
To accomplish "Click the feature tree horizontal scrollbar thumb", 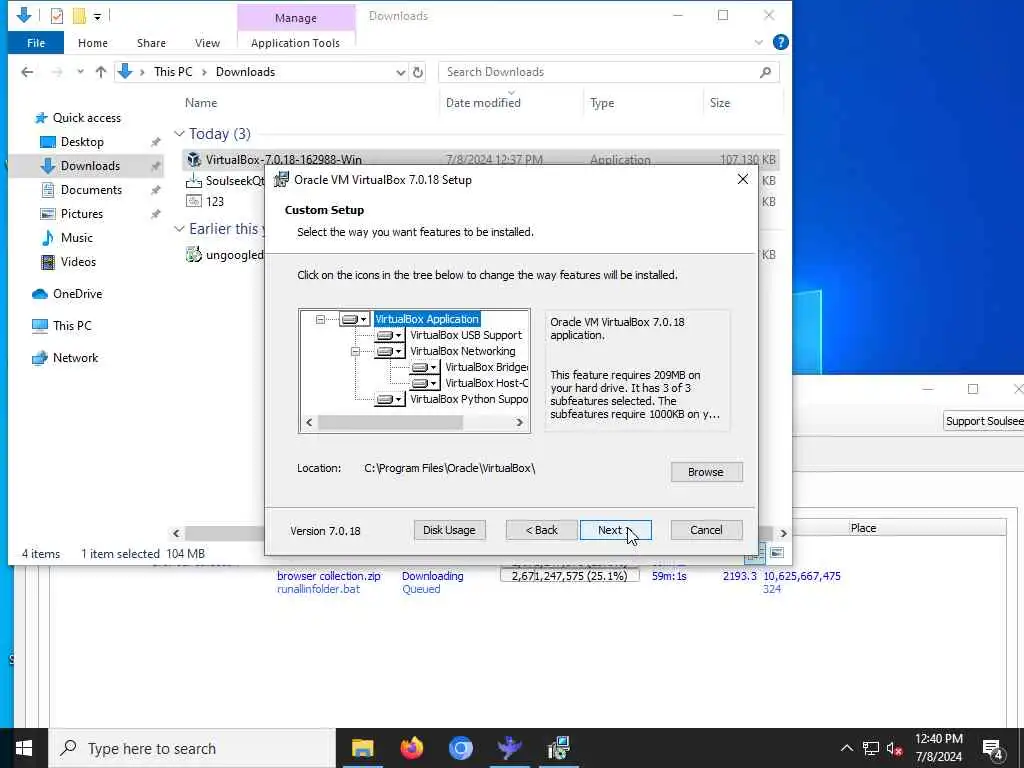I will 390,423.
